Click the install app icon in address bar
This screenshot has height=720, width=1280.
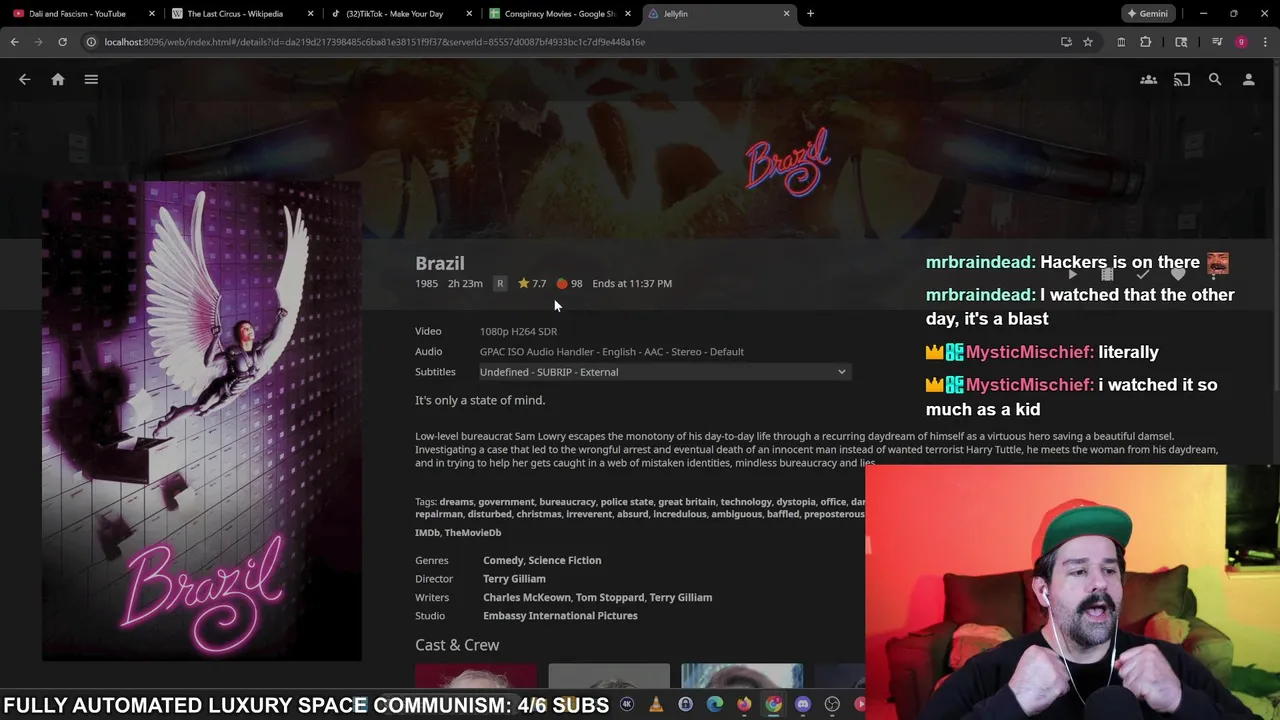click(x=1066, y=42)
